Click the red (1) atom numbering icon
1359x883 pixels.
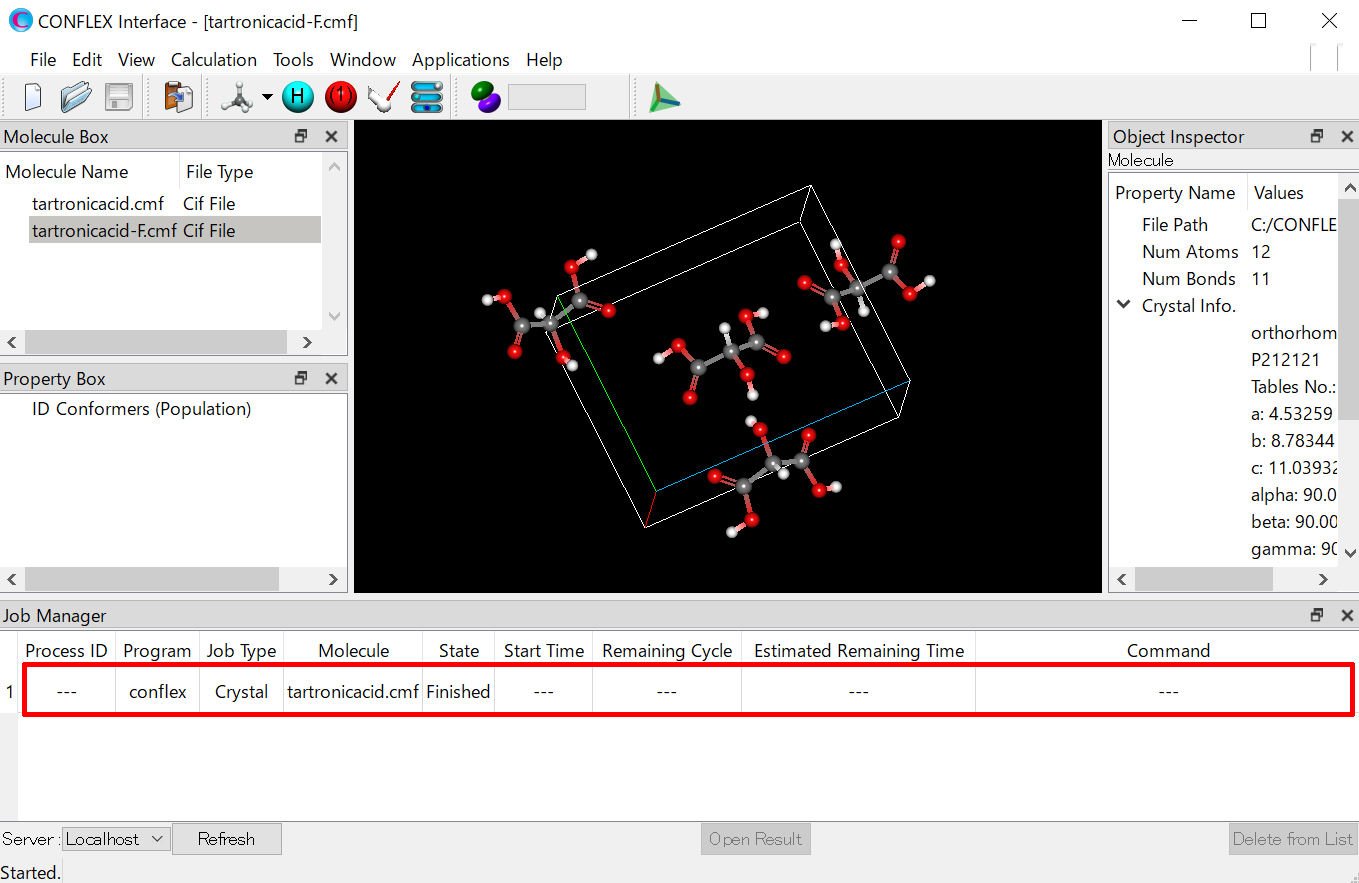pos(341,97)
